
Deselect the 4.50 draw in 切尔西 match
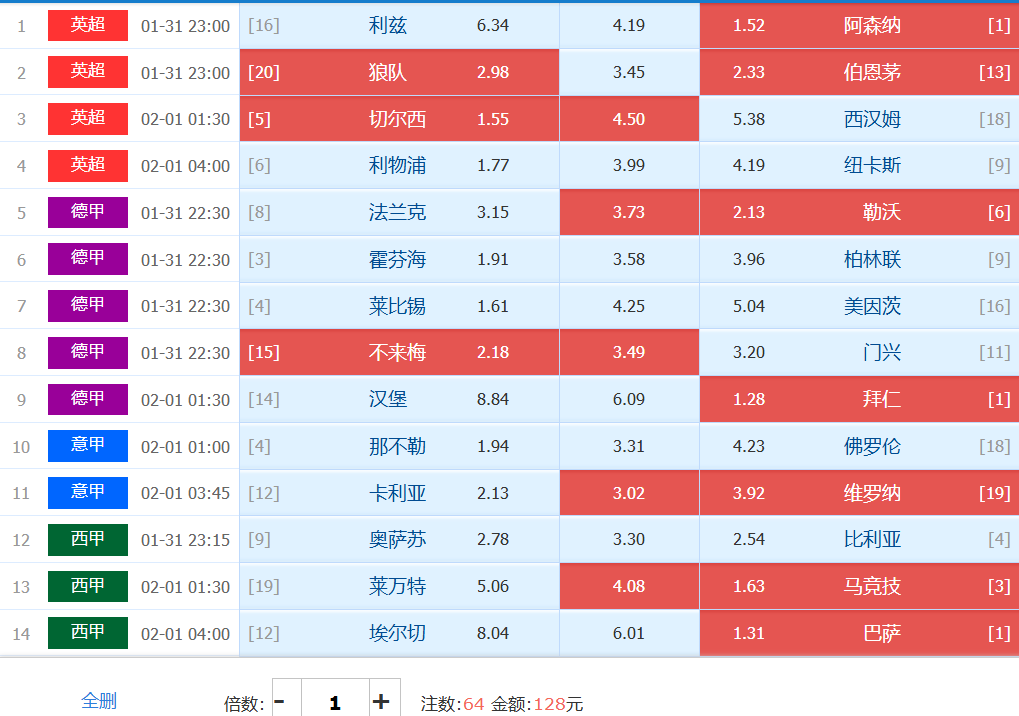629,119
